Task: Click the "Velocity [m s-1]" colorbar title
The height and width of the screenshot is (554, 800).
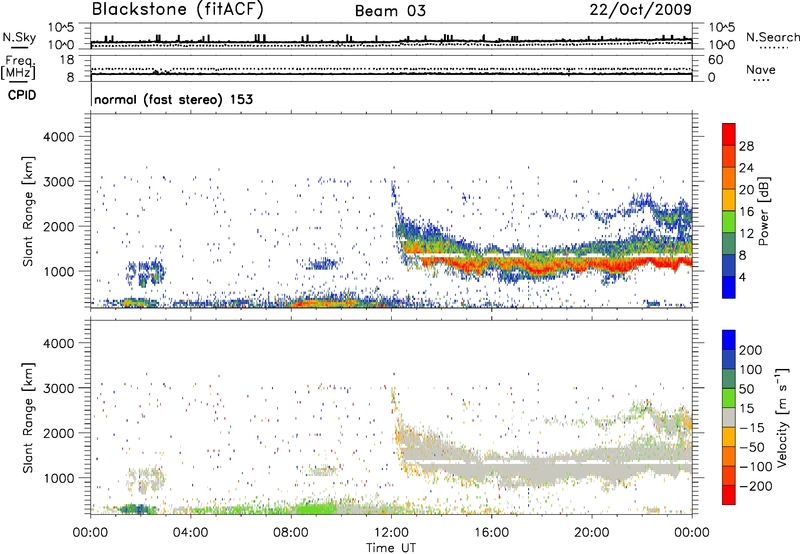Action: click(x=782, y=417)
